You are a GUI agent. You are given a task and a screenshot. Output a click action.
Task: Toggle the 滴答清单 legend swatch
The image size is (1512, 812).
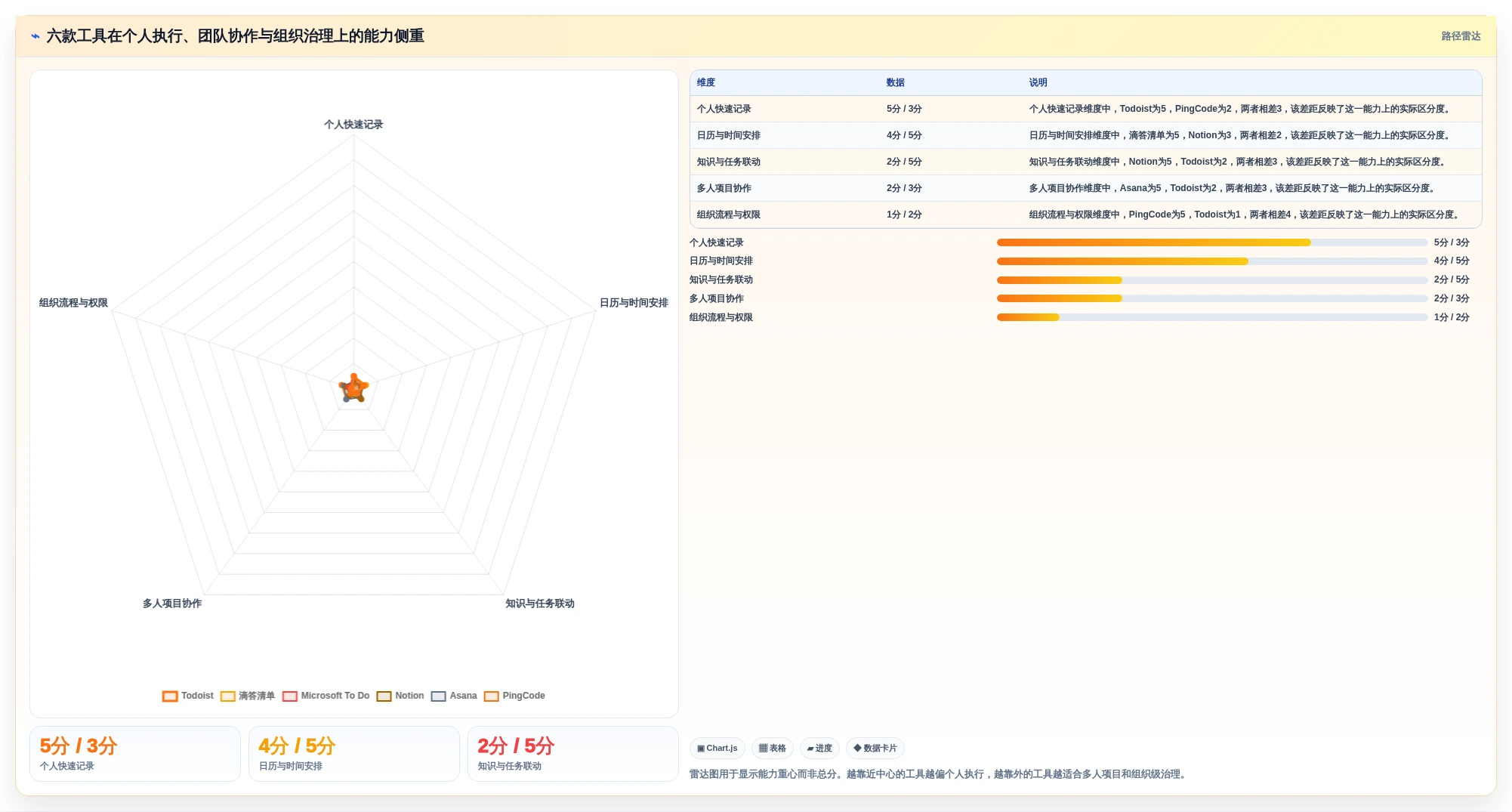(x=228, y=696)
